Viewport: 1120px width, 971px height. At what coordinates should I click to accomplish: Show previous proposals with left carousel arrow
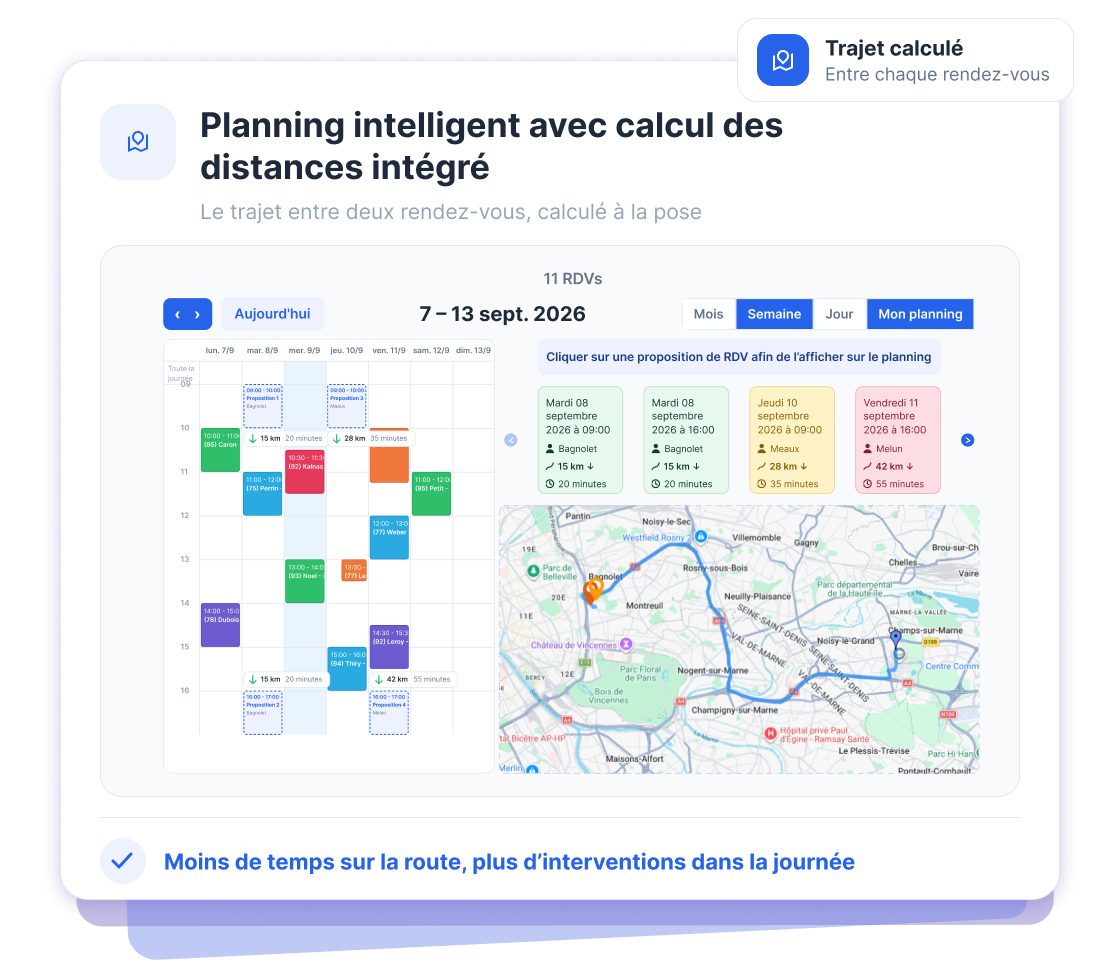[x=511, y=440]
